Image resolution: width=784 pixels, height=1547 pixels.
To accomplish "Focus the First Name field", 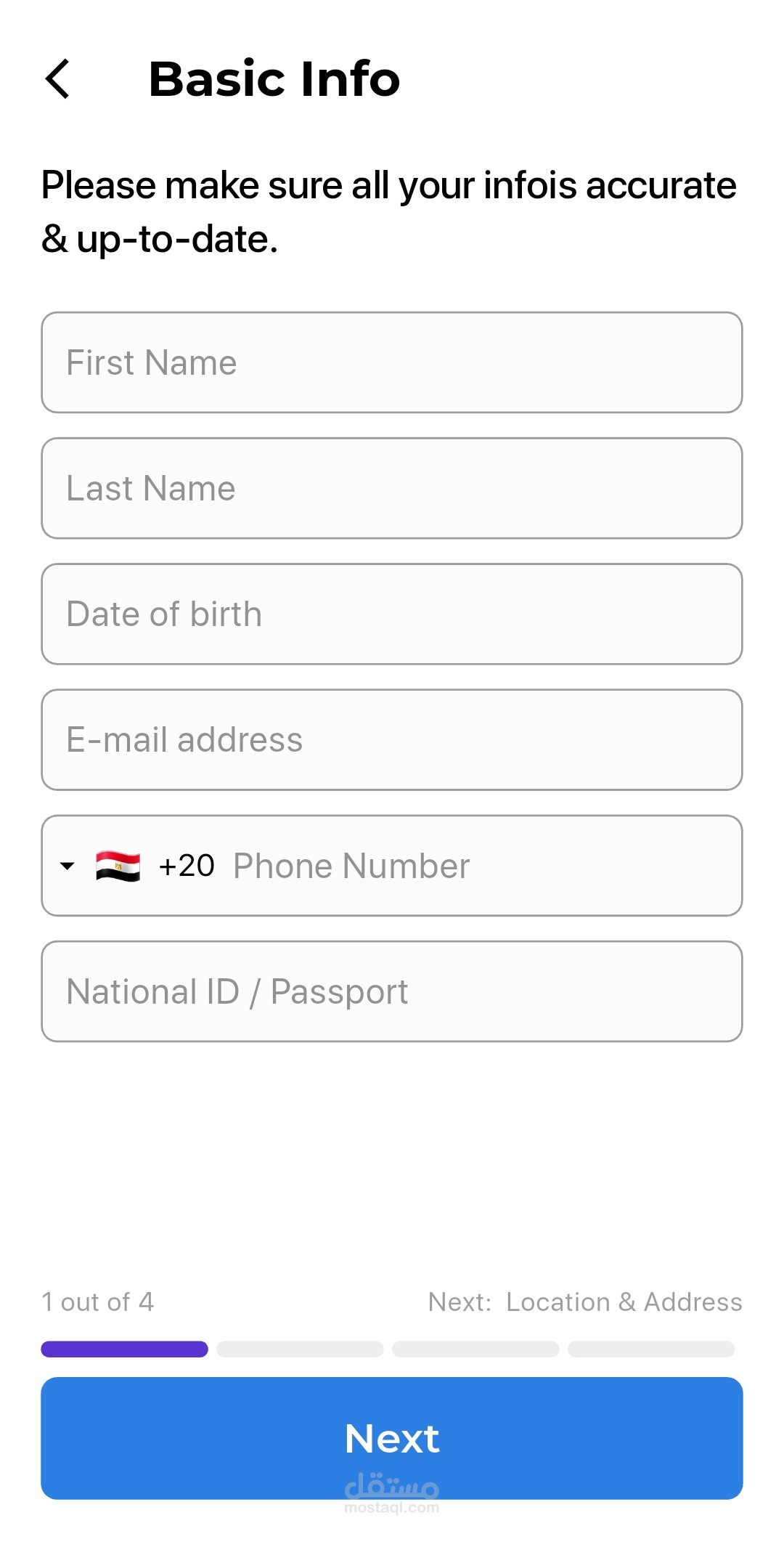I will 392,362.
